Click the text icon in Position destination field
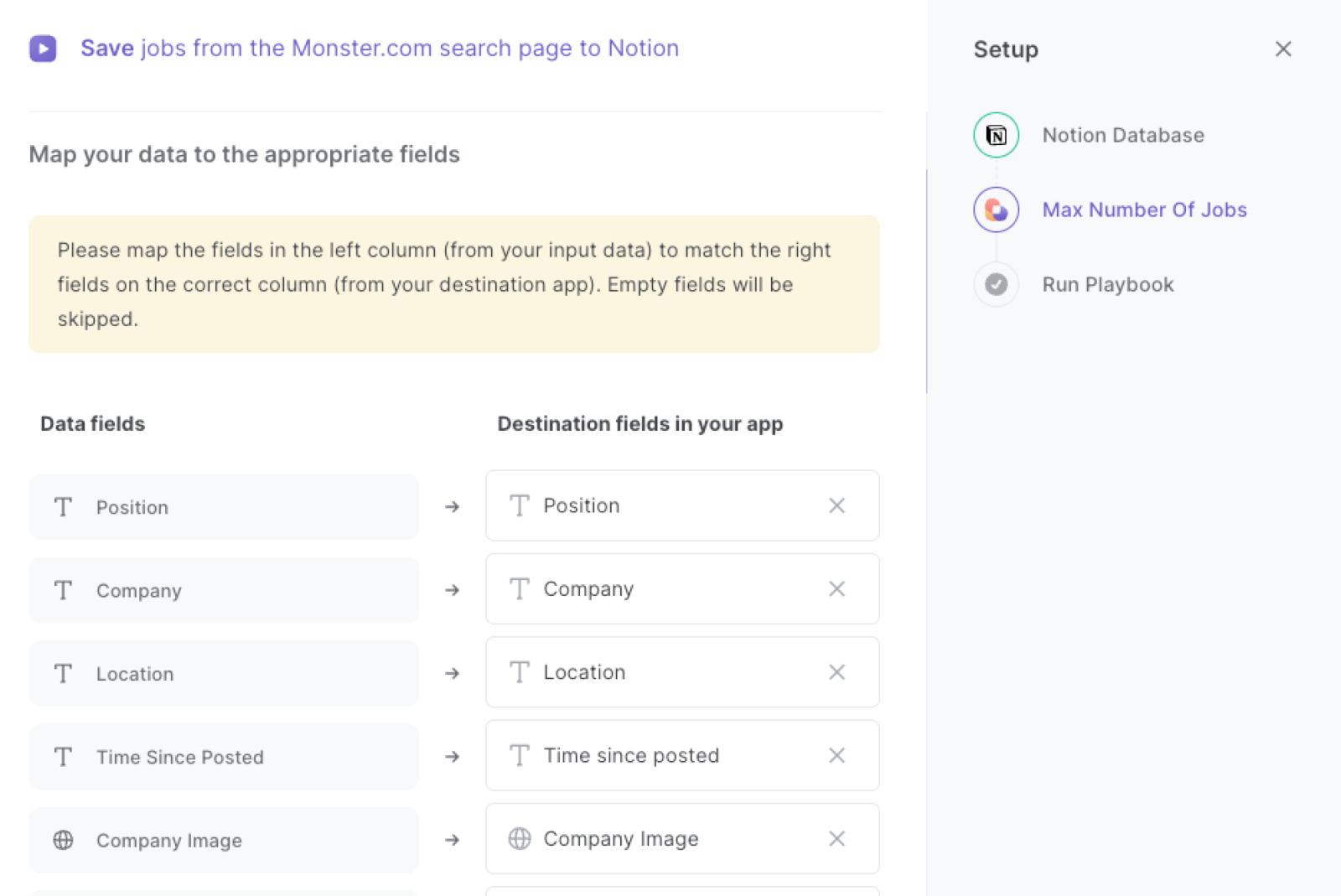Viewport: 1341px width, 896px height. pos(520,505)
